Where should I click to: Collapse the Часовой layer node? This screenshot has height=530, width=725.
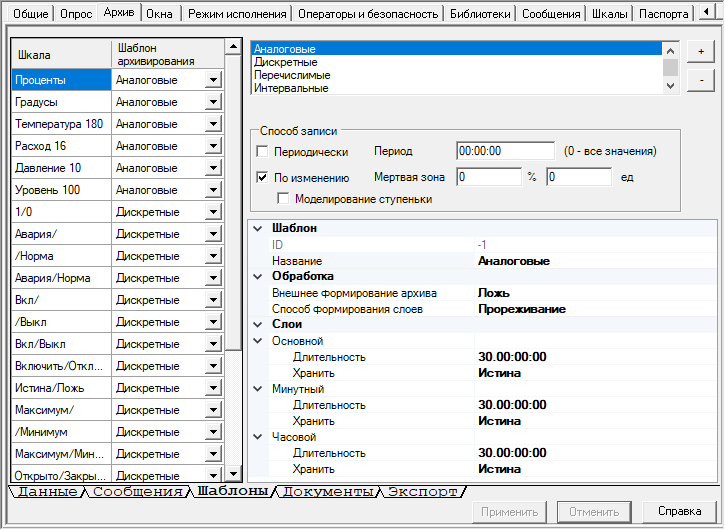click(258, 437)
